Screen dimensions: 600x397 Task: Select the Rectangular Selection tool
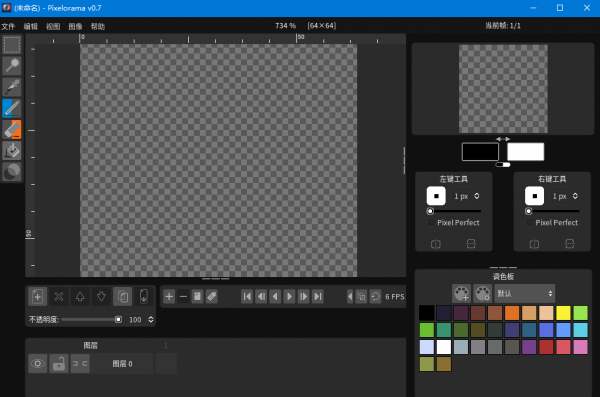[x=12, y=45]
